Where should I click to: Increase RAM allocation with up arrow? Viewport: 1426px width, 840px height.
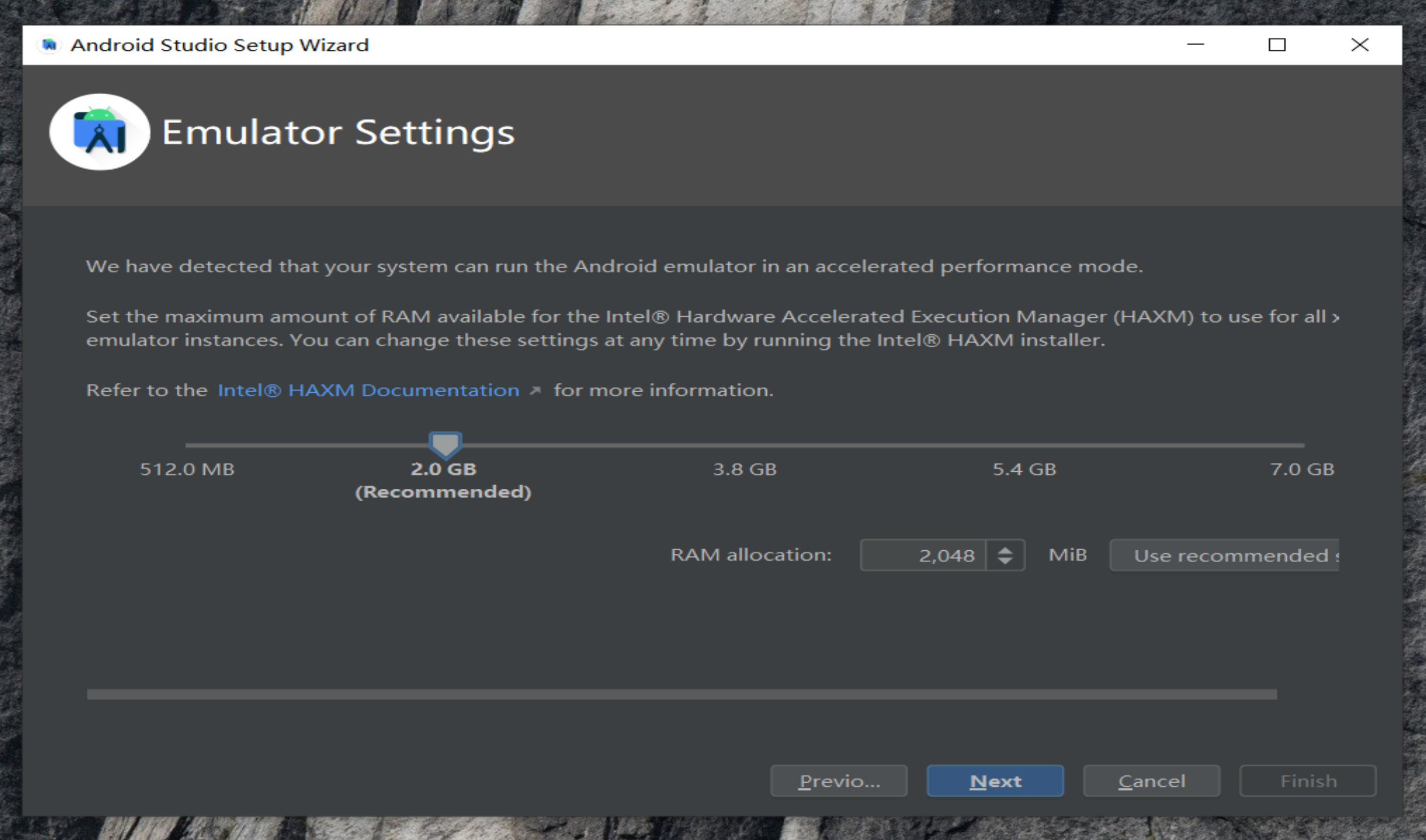click(1005, 550)
